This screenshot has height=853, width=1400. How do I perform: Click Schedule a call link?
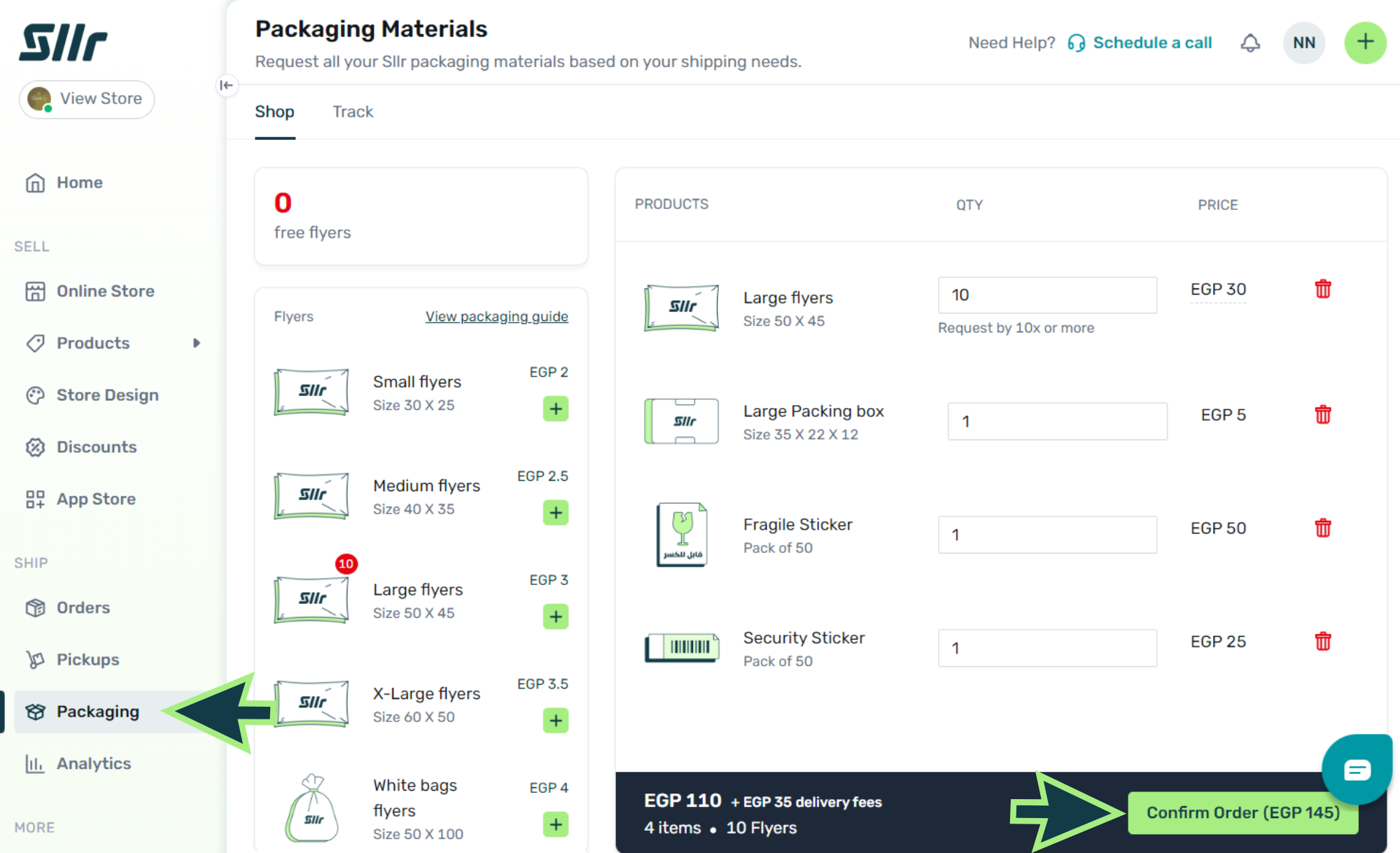pyautogui.click(x=1151, y=43)
